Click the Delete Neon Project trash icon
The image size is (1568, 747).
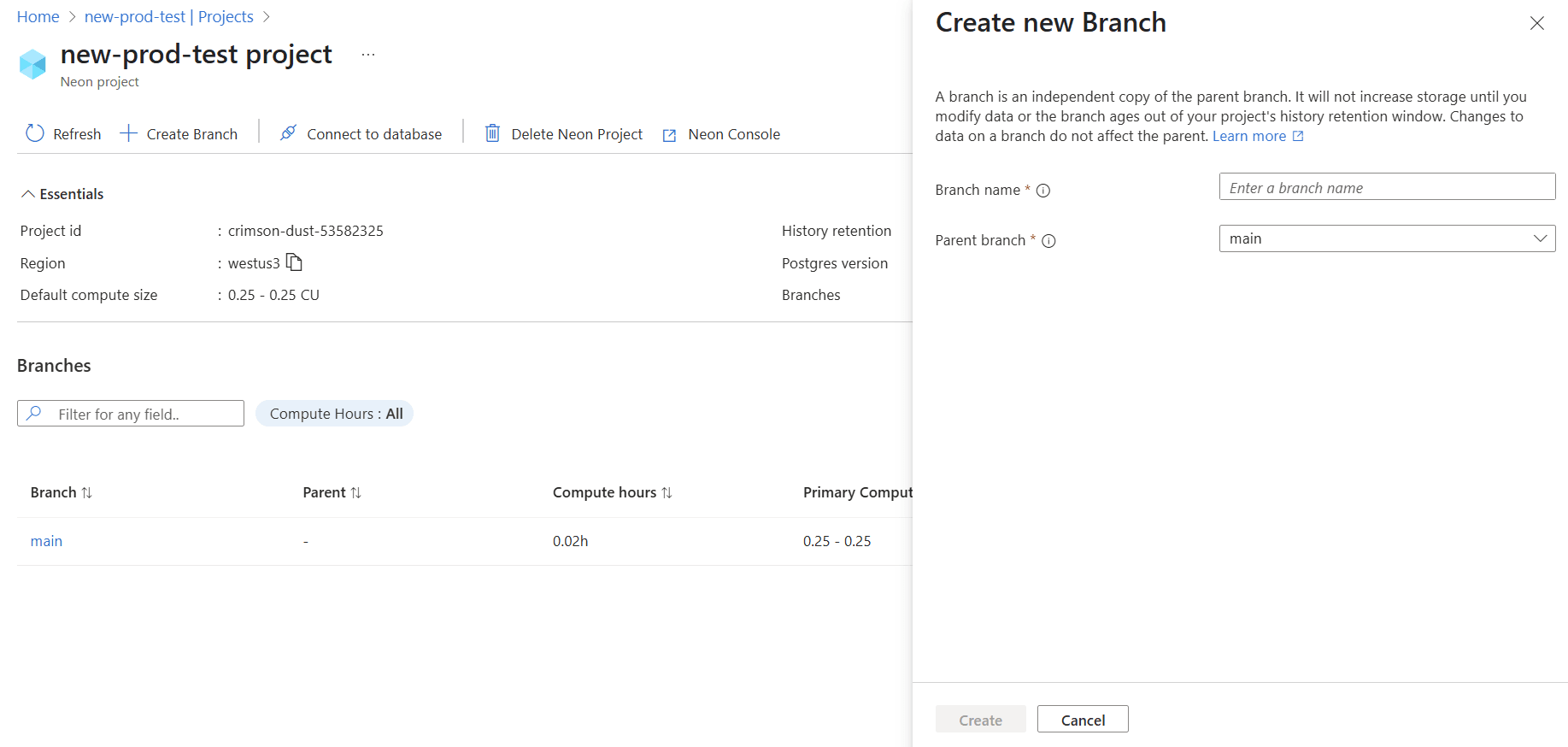[492, 133]
